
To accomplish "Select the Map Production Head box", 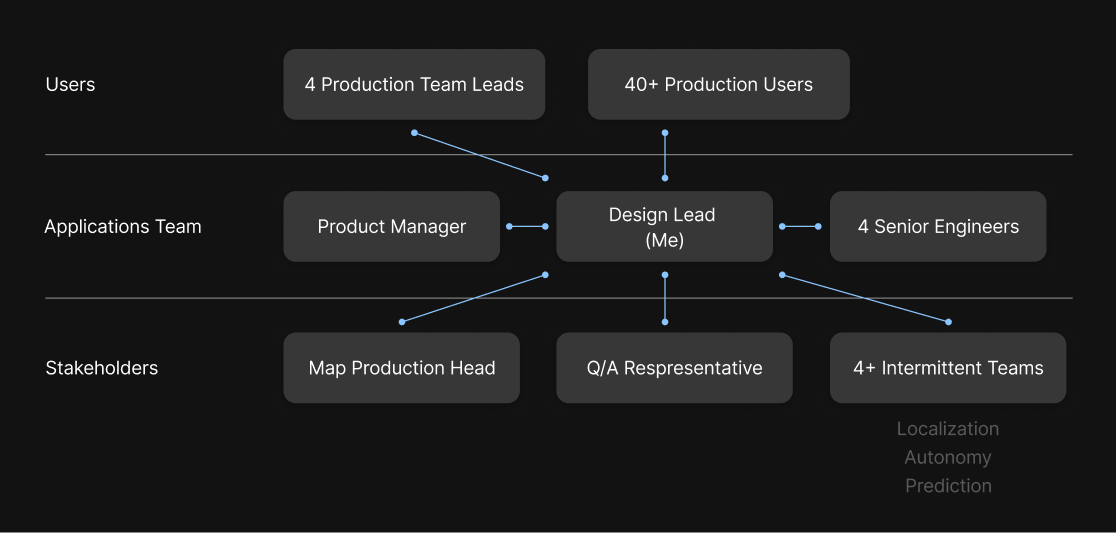I will (401, 368).
